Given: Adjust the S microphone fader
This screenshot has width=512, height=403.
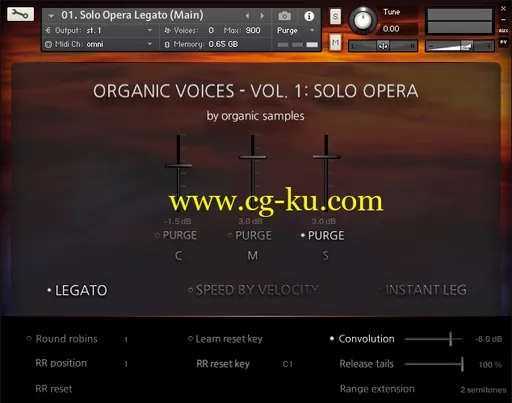Looking at the screenshot, I should (326, 156).
